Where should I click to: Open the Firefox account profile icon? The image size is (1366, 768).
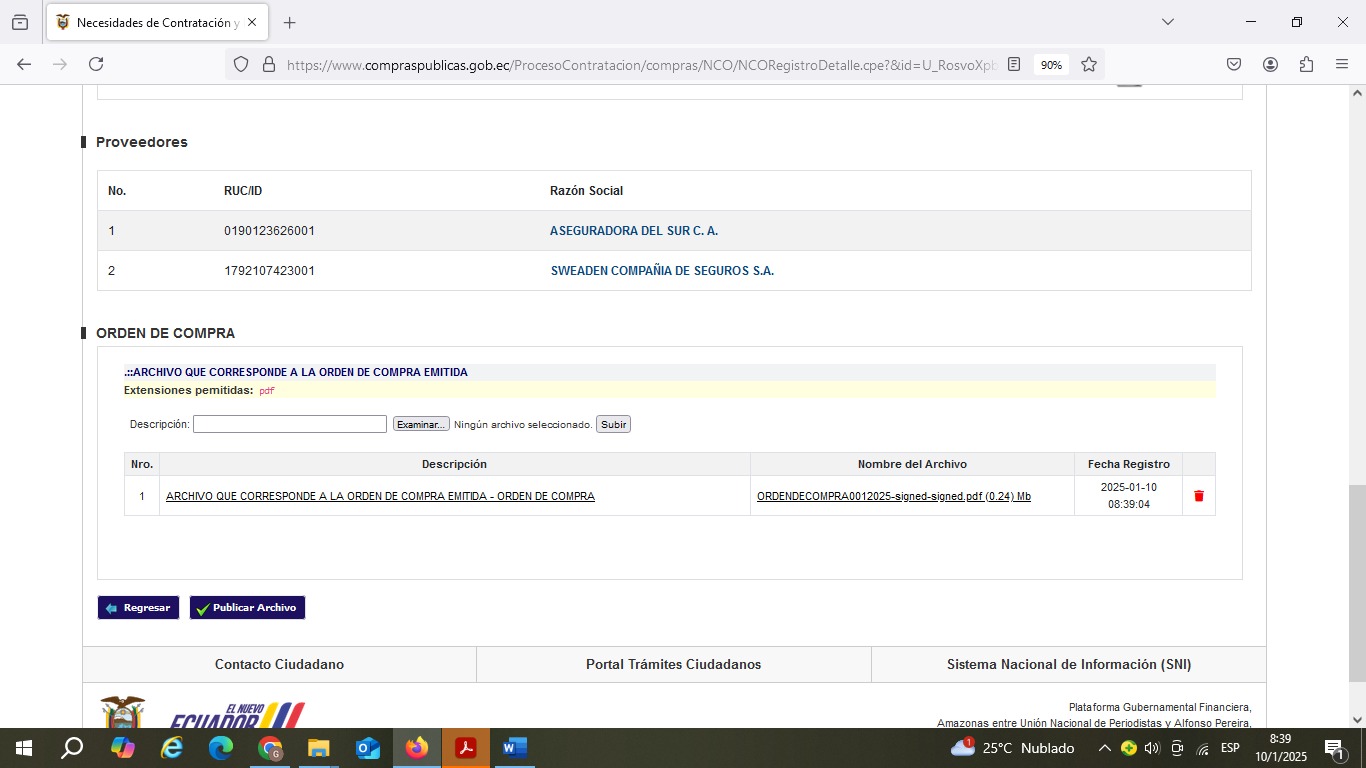click(x=1270, y=64)
